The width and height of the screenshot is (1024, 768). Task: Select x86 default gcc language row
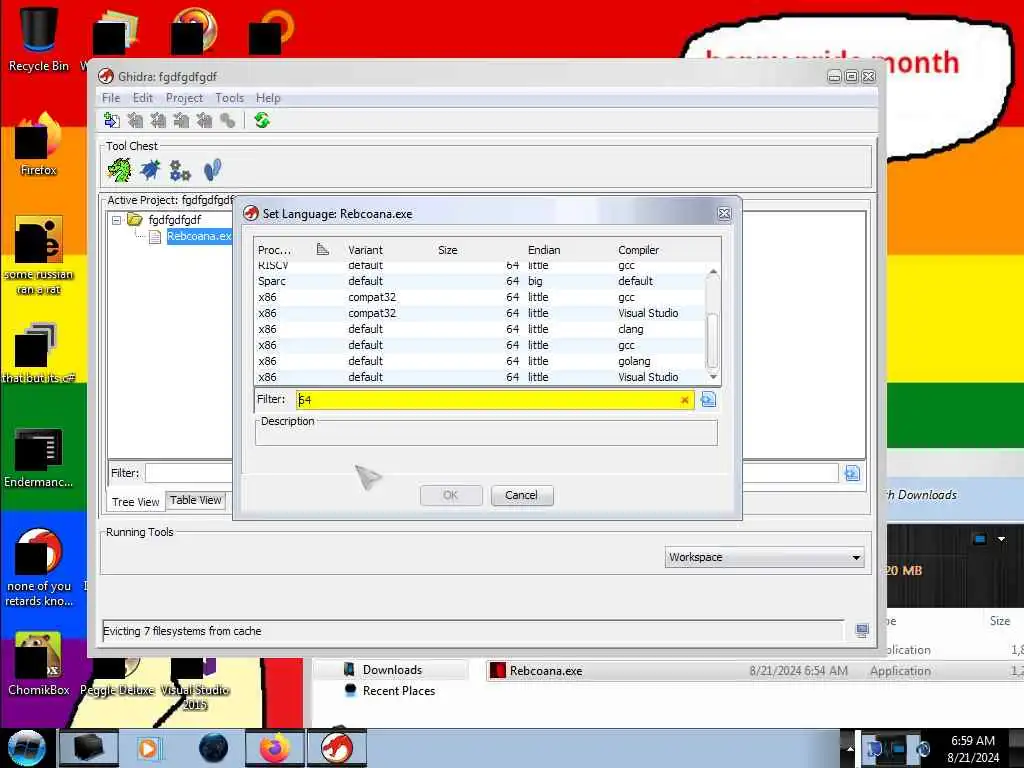coord(480,345)
